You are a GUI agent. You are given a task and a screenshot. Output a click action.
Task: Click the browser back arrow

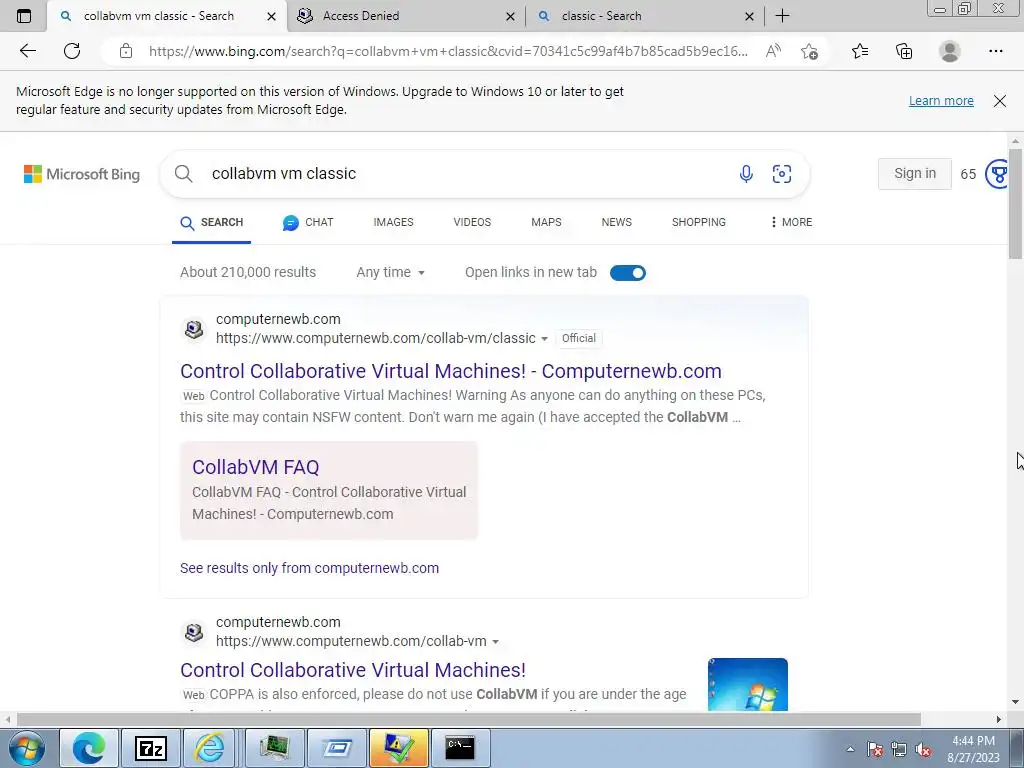coord(27,51)
